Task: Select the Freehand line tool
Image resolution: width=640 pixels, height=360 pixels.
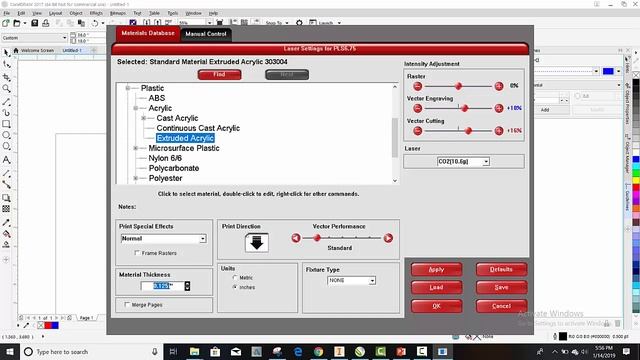Action: click(6, 101)
